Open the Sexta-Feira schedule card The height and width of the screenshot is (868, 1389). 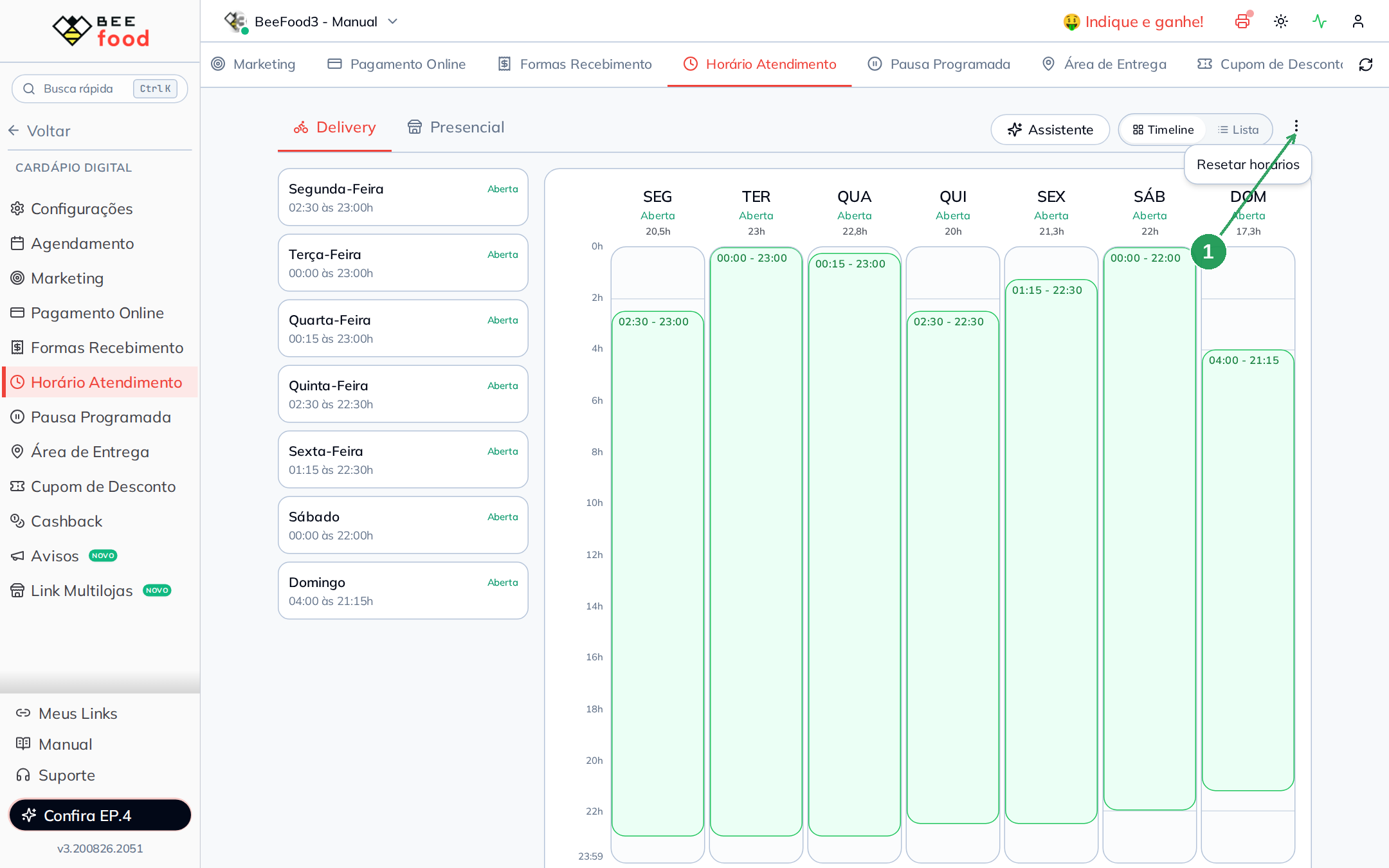403,460
